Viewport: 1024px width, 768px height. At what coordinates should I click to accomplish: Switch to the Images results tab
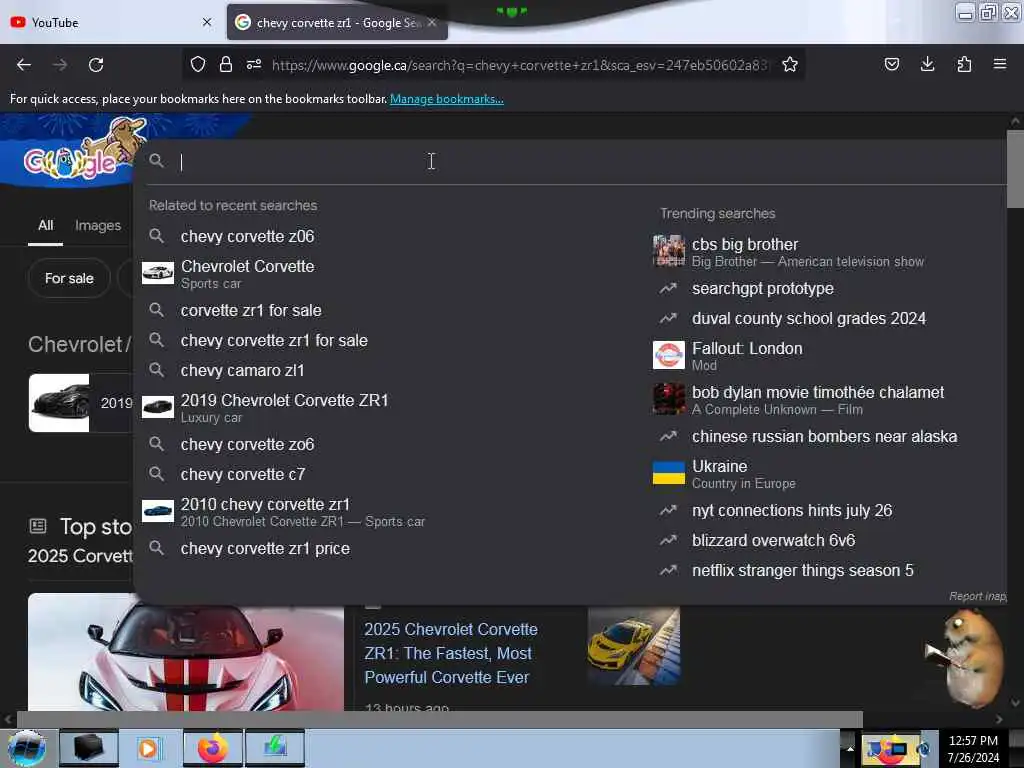(x=98, y=226)
